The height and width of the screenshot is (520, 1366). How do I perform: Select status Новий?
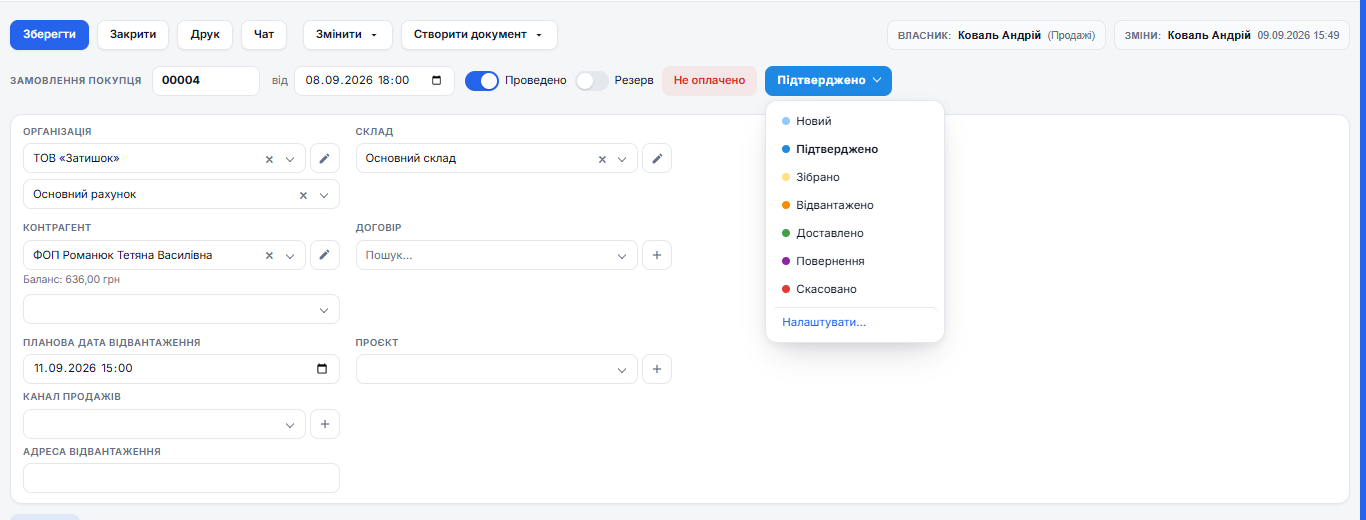pos(855,121)
